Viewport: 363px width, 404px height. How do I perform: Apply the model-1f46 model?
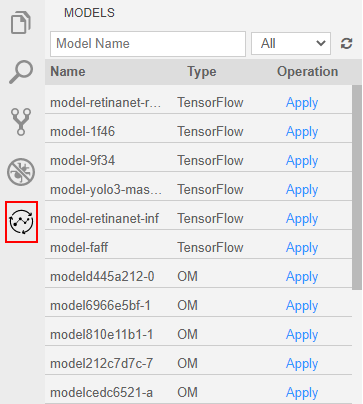pos(302,132)
